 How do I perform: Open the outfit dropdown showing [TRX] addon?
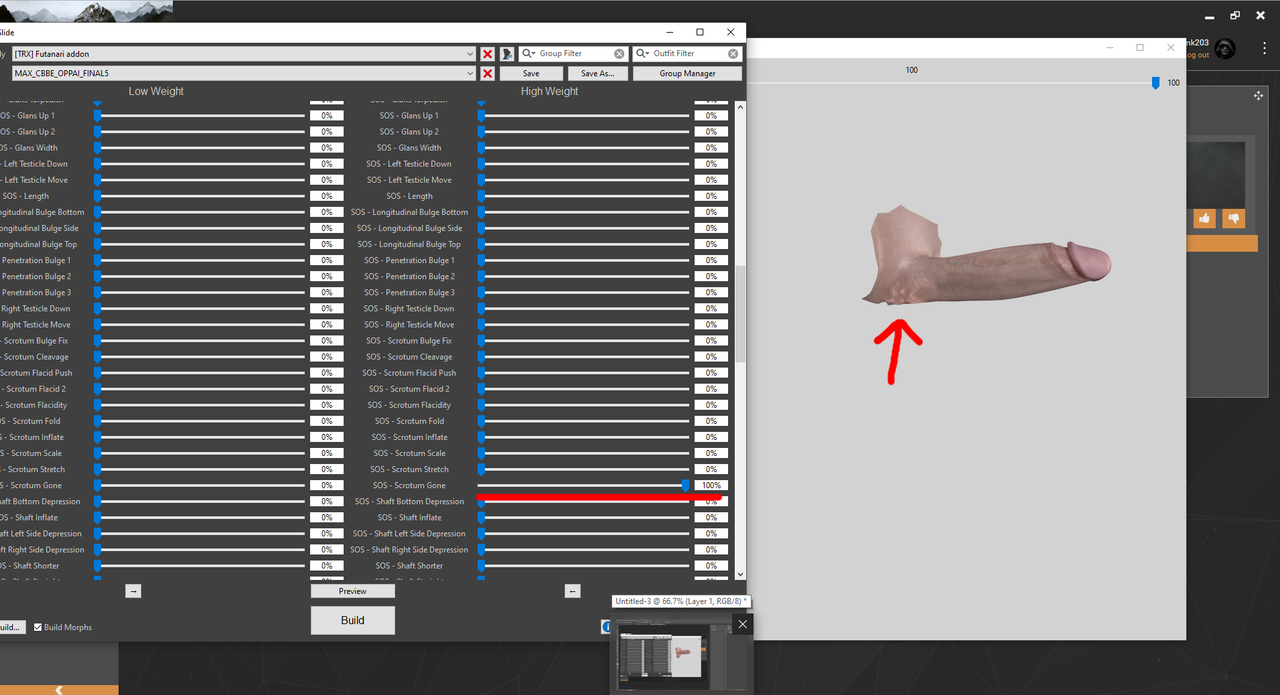click(x=243, y=54)
